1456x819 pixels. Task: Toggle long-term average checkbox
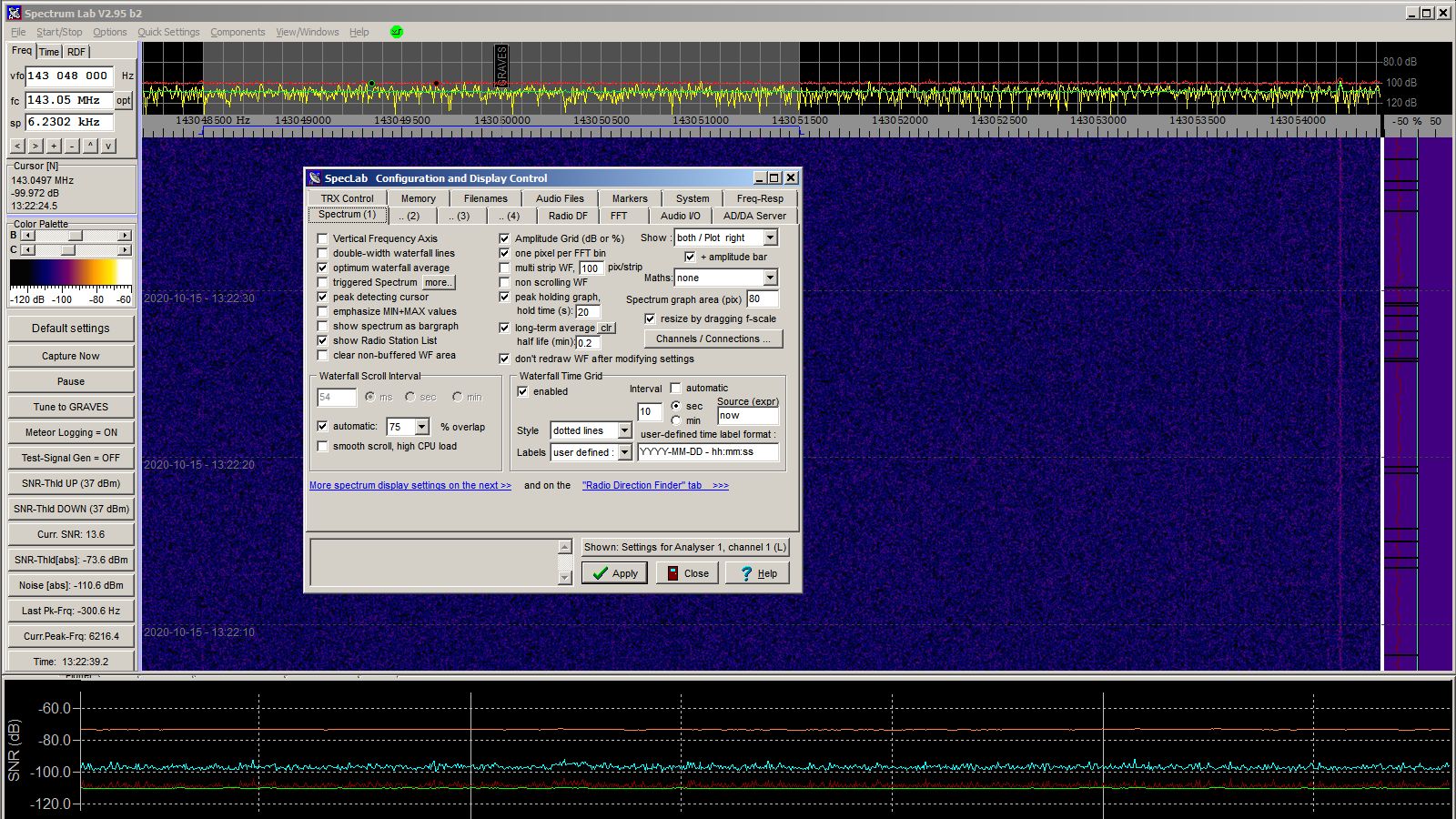[x=504, y=328]
